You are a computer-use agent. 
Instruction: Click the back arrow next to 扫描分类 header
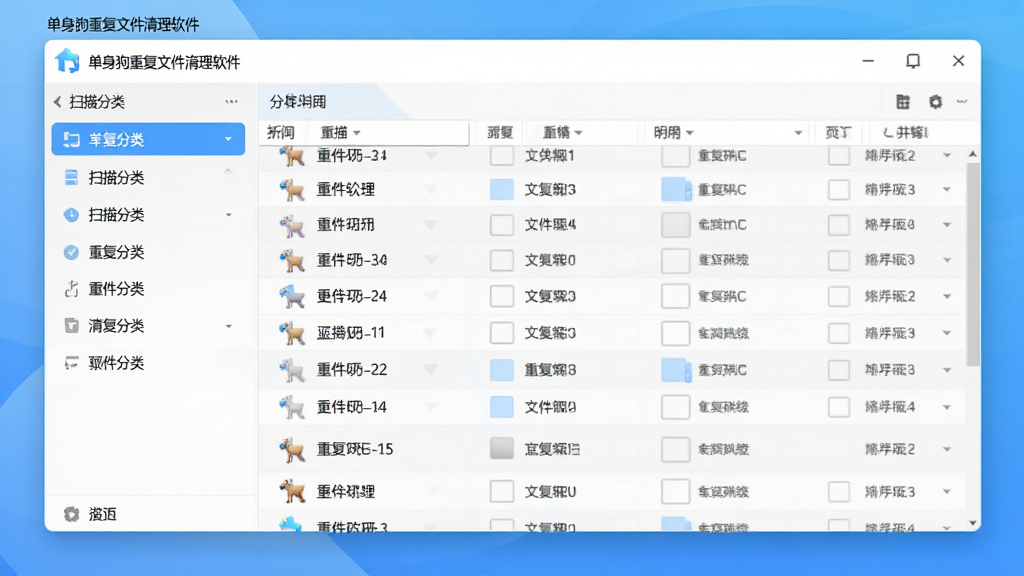point(57,102)
